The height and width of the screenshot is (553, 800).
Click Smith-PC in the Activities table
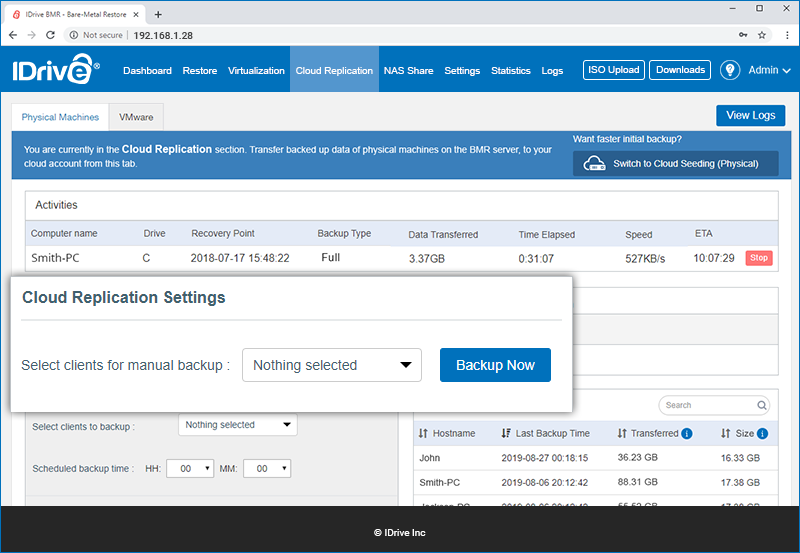[x=55, y=258]
